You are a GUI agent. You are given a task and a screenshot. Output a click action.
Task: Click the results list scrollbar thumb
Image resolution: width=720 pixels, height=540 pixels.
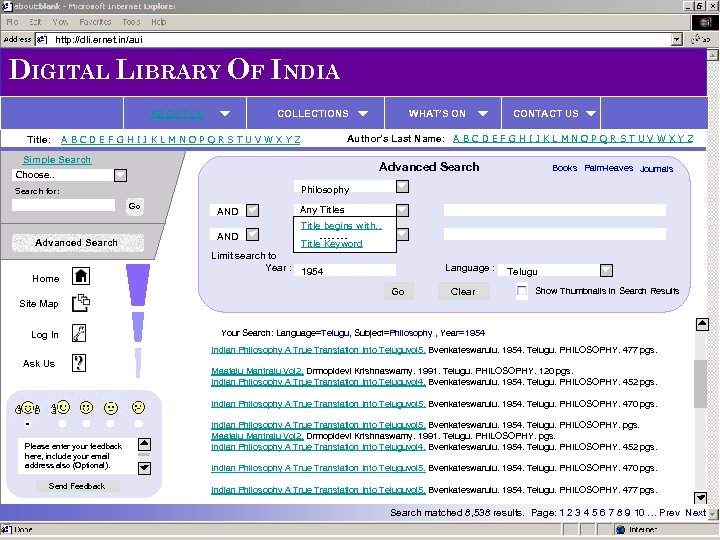[x=701, y=384]
